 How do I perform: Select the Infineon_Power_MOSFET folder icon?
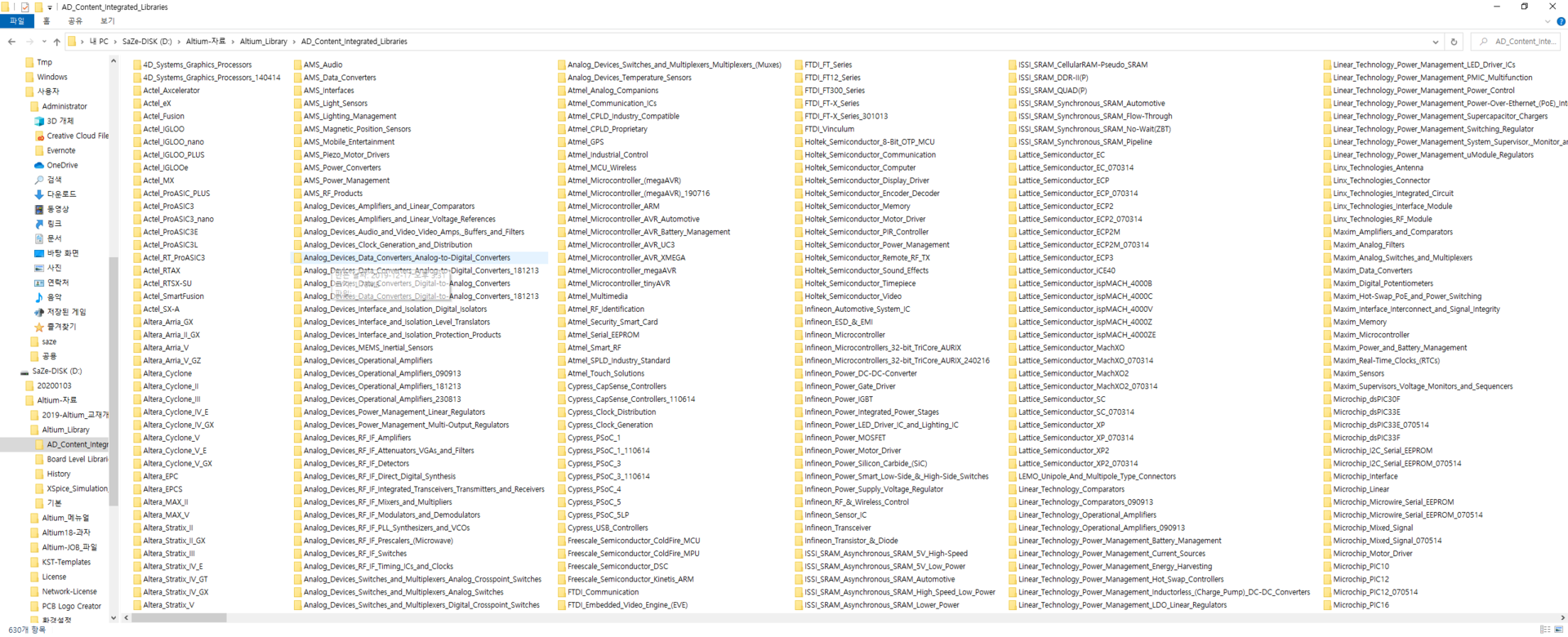[799, 438]
